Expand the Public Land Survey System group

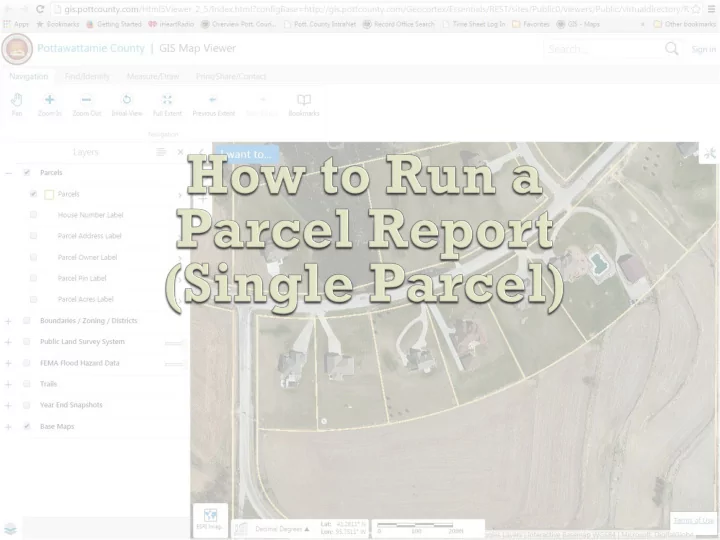click(8, 342)
